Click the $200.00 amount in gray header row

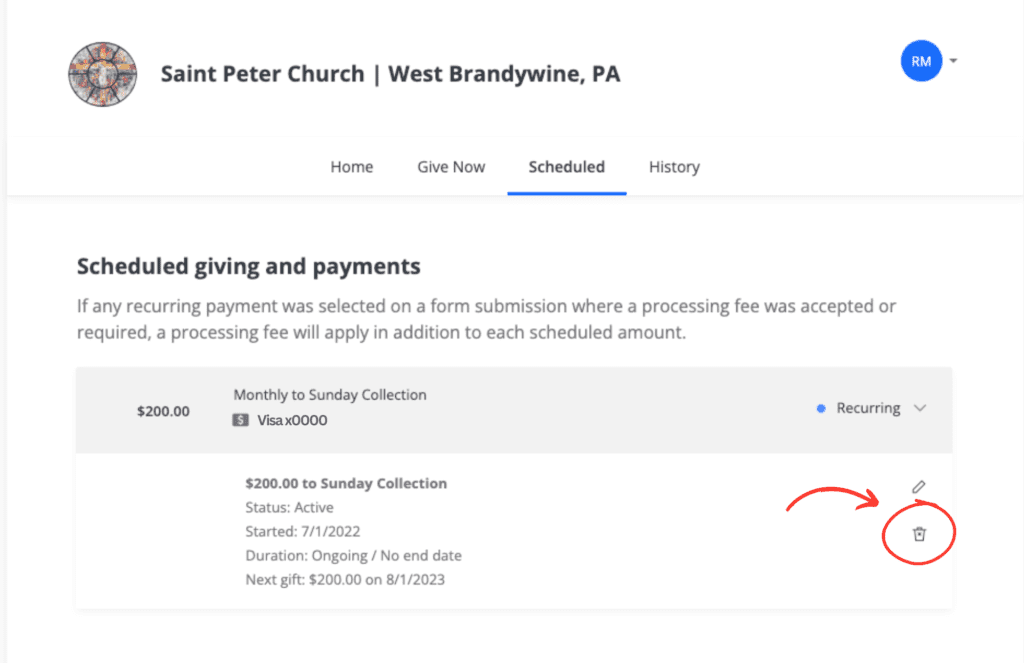(x=163, y=412)
